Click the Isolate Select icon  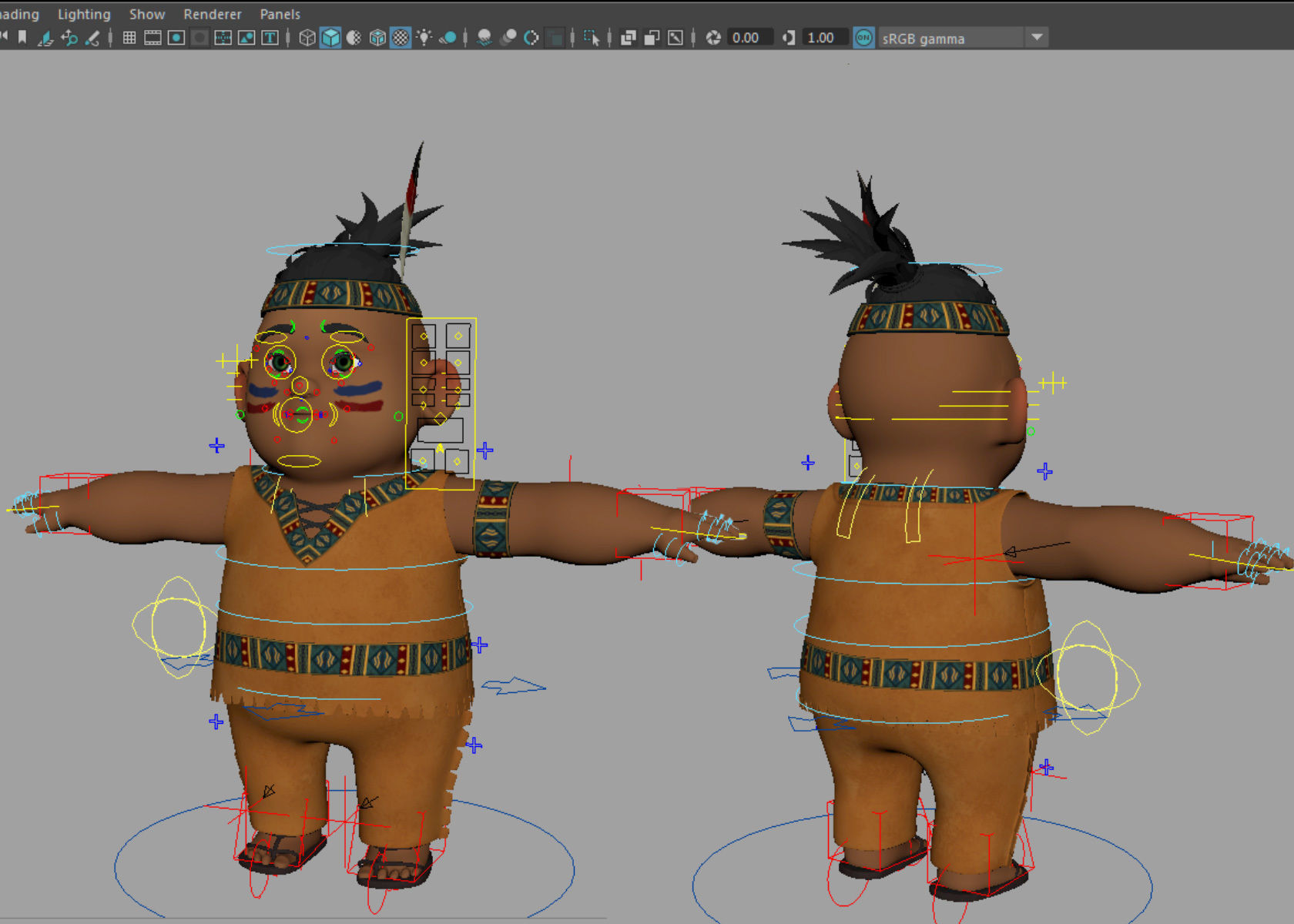pos(592,38)
